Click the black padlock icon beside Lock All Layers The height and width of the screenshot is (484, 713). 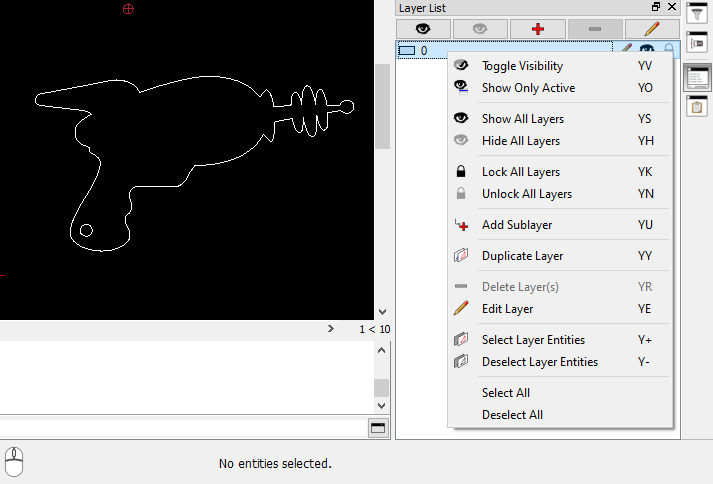[461, 171]
